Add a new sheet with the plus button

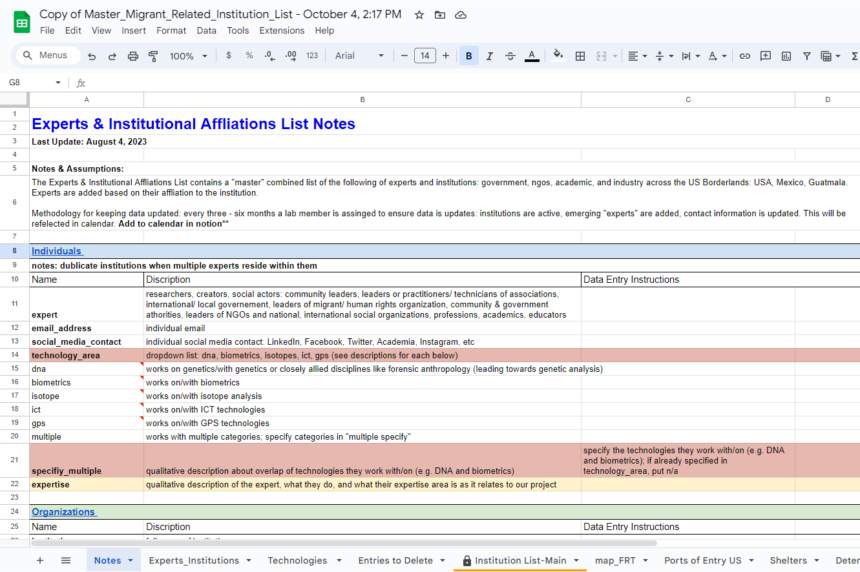coord(39,560)
